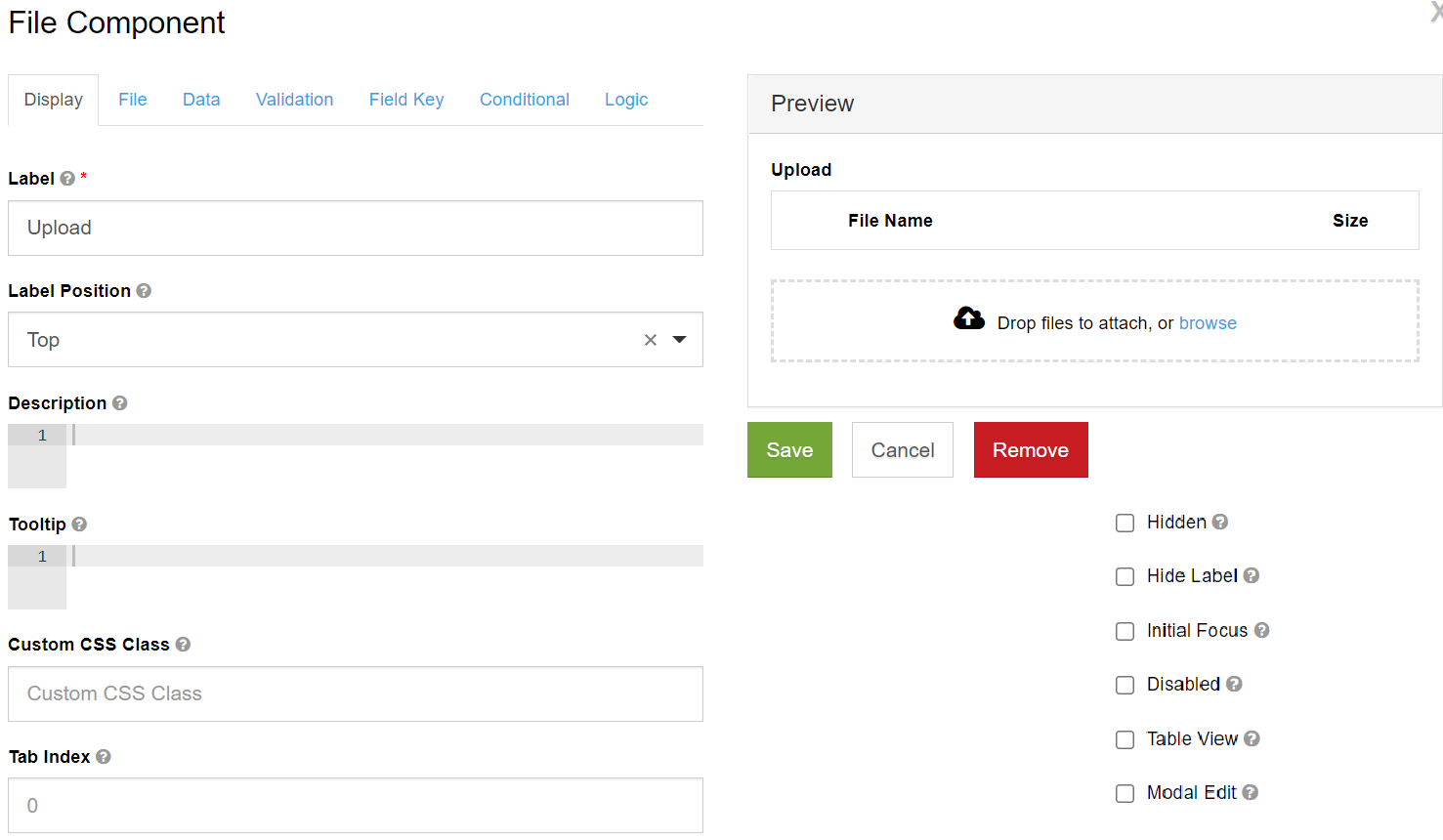The height and width of the screenshot is (840, 1443).
Task: Save the file component settings
Action: click(789, 450)
